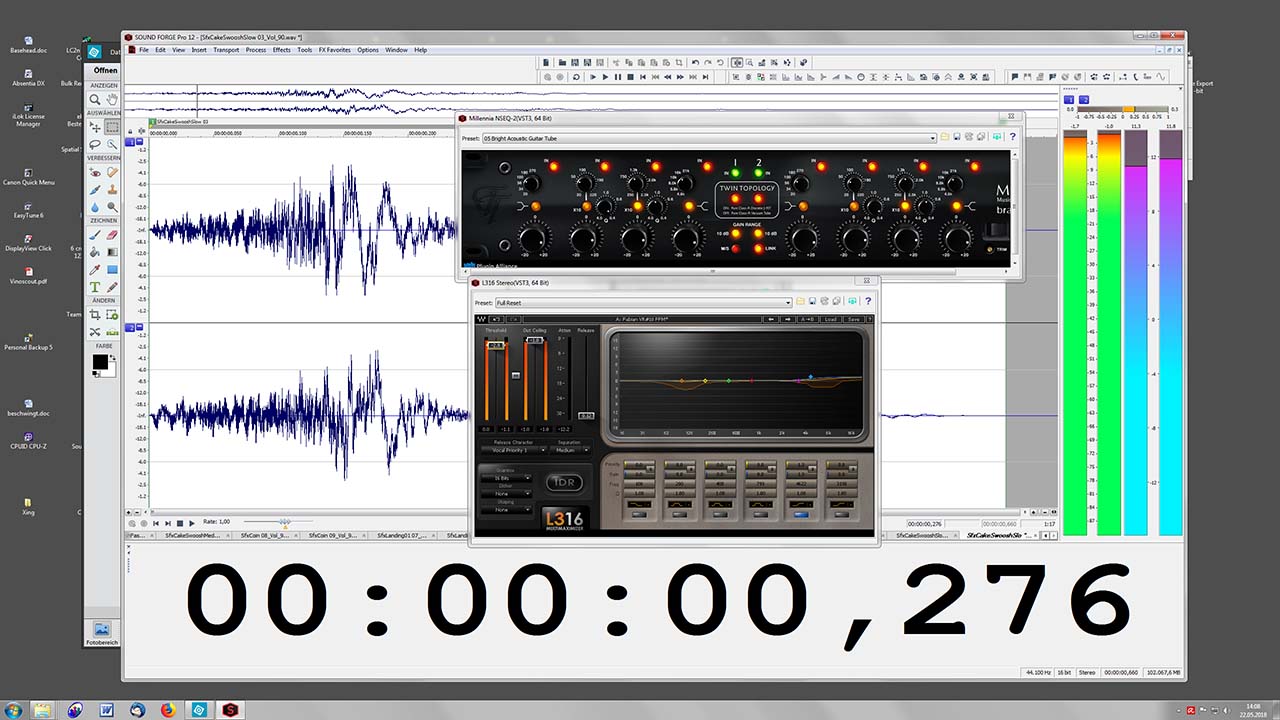Click the Help question mark in Millennia NSEQ-2 window
Viewport: 1280px width, 720px height.
[x=1013, y=137]
